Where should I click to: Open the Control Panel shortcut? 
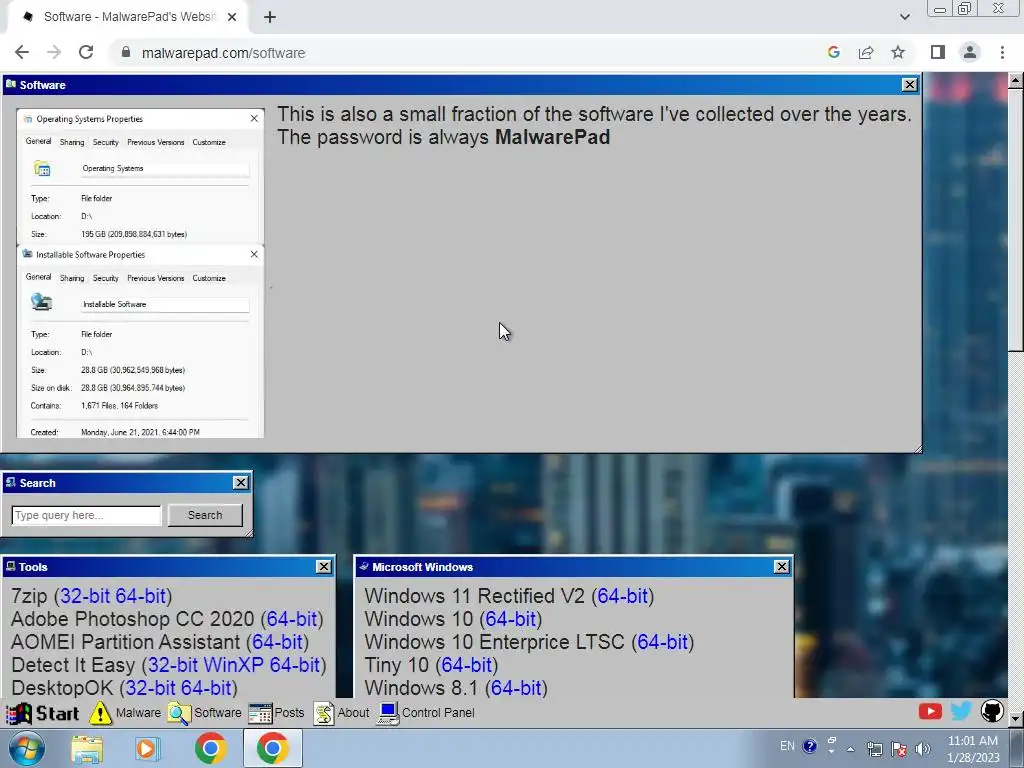(x=426, y=713)
